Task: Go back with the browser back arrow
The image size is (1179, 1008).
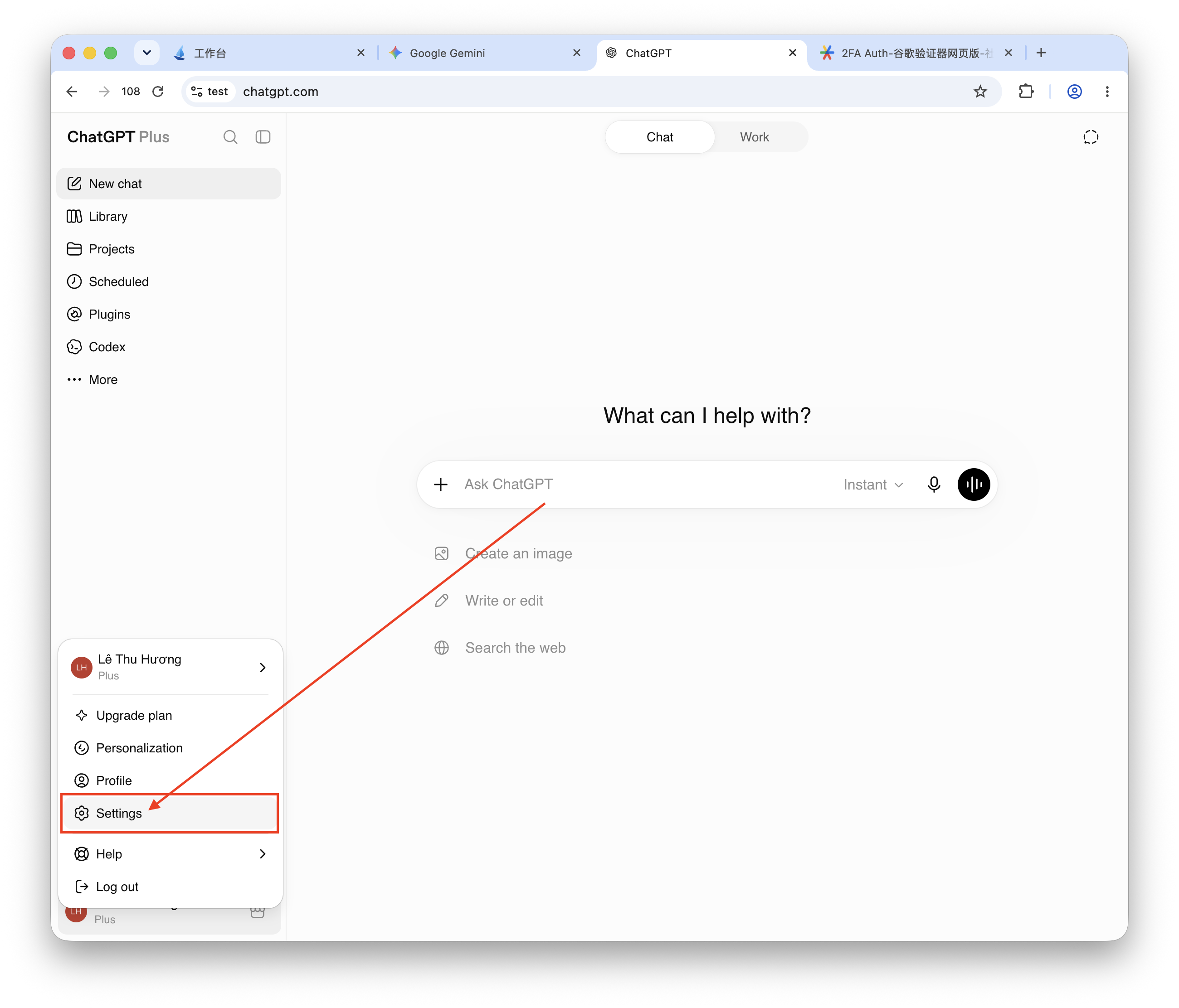Action: 72,92
